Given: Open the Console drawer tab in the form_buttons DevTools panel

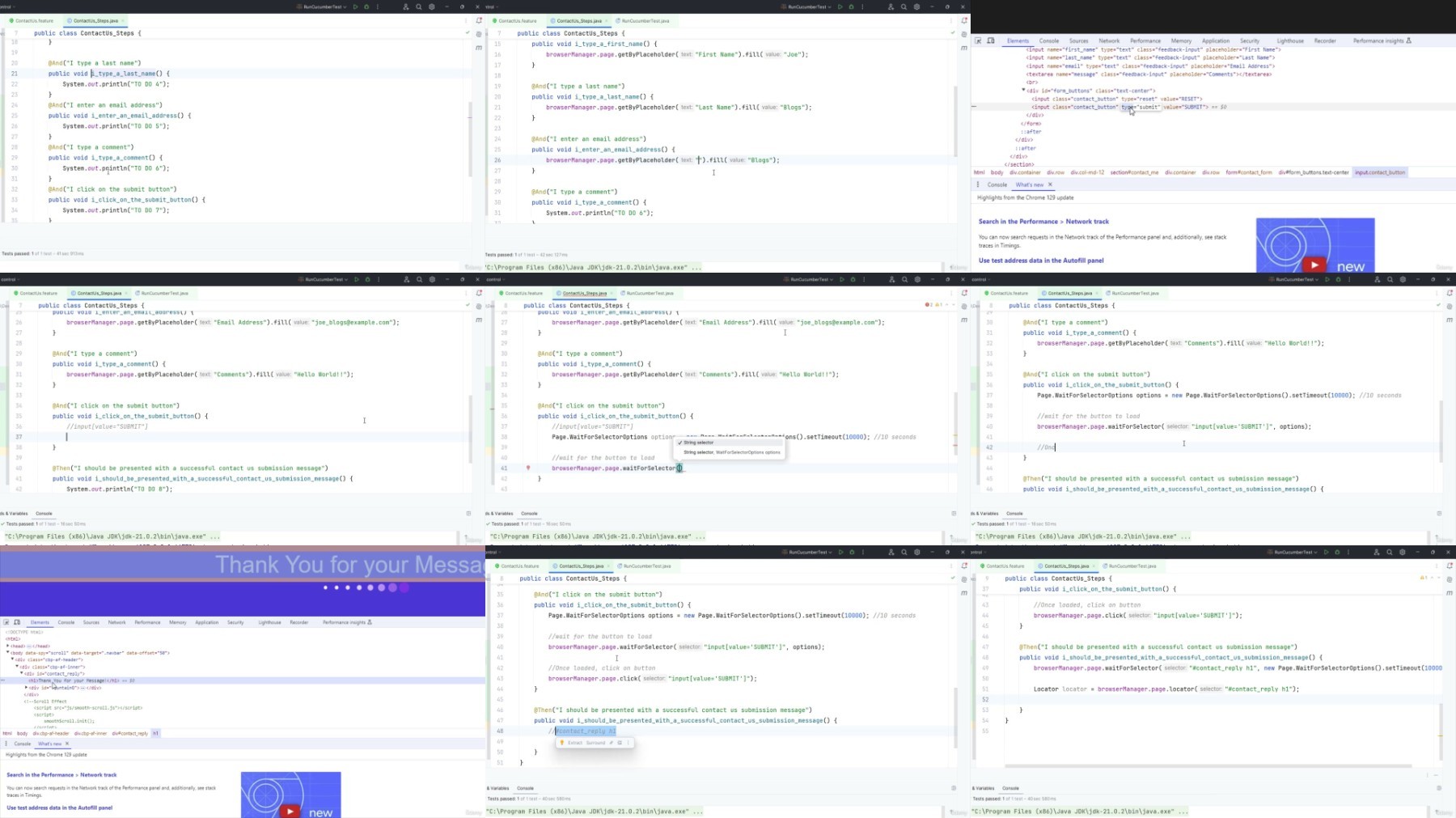Looking at the screenshot, I should click(x=997, y=184).
